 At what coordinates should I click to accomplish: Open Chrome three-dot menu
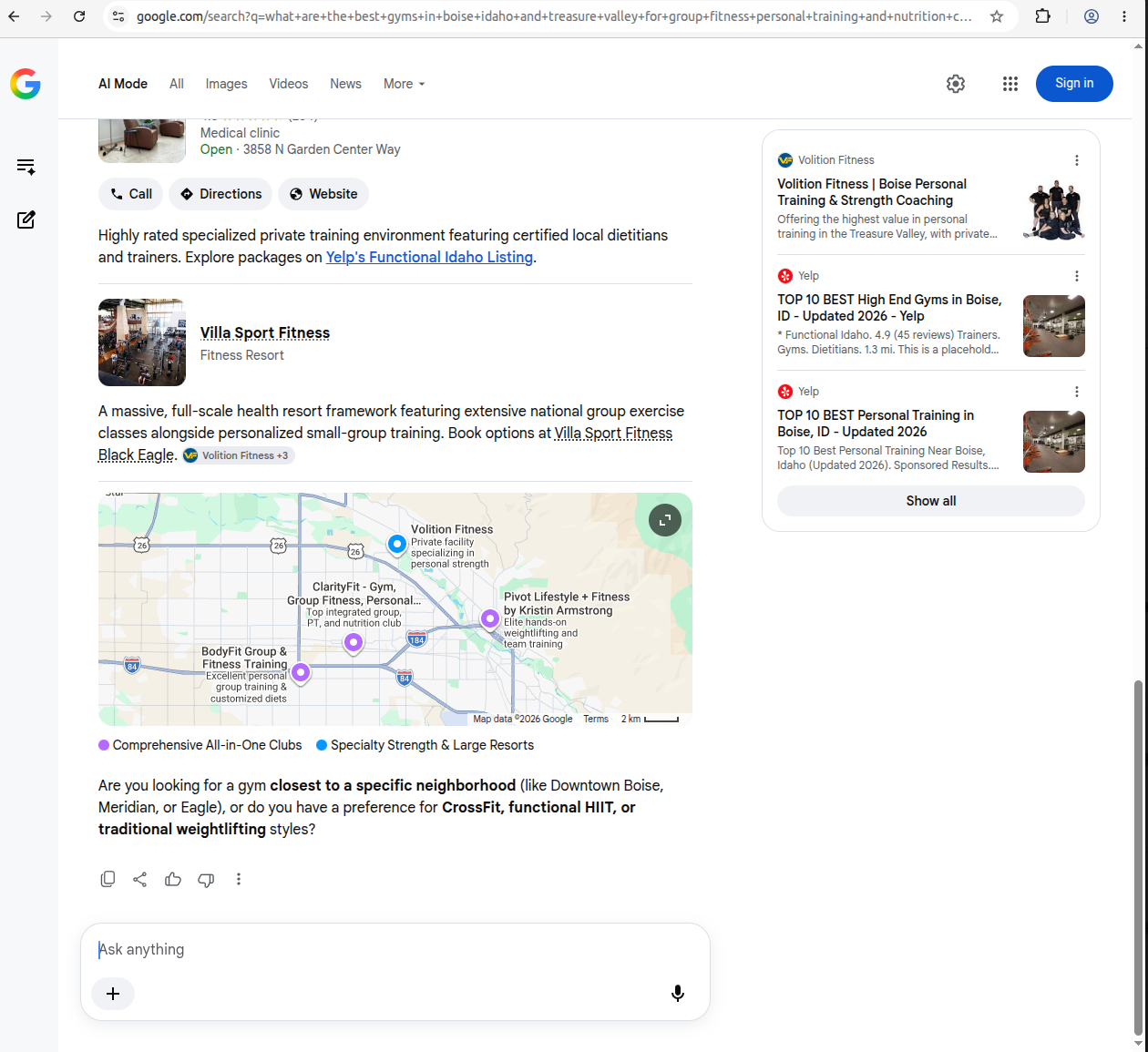(x=1124, y=16)
